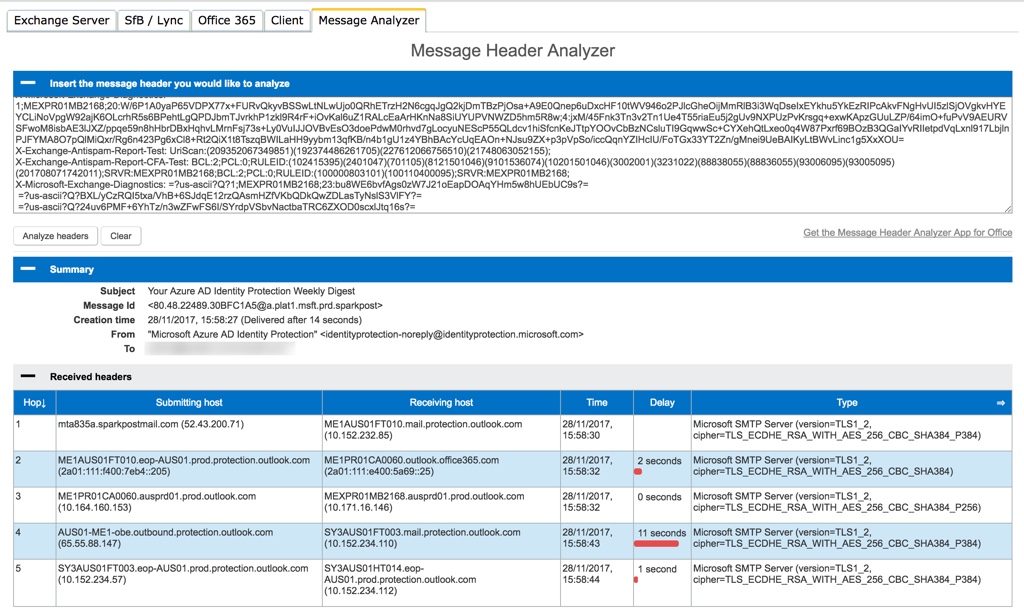Open the Office 365 tab
The width and height of the screenshot is (1024, 612).
(x=227, y=20)
